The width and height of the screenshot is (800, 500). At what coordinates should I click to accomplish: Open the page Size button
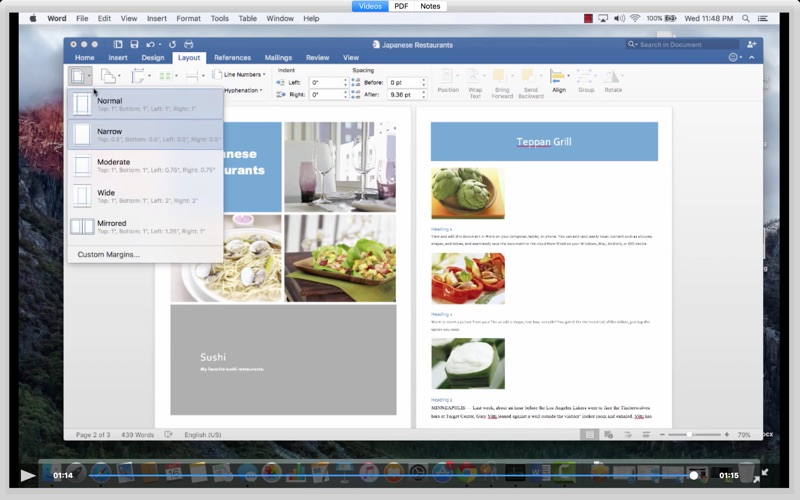(140, 76)
